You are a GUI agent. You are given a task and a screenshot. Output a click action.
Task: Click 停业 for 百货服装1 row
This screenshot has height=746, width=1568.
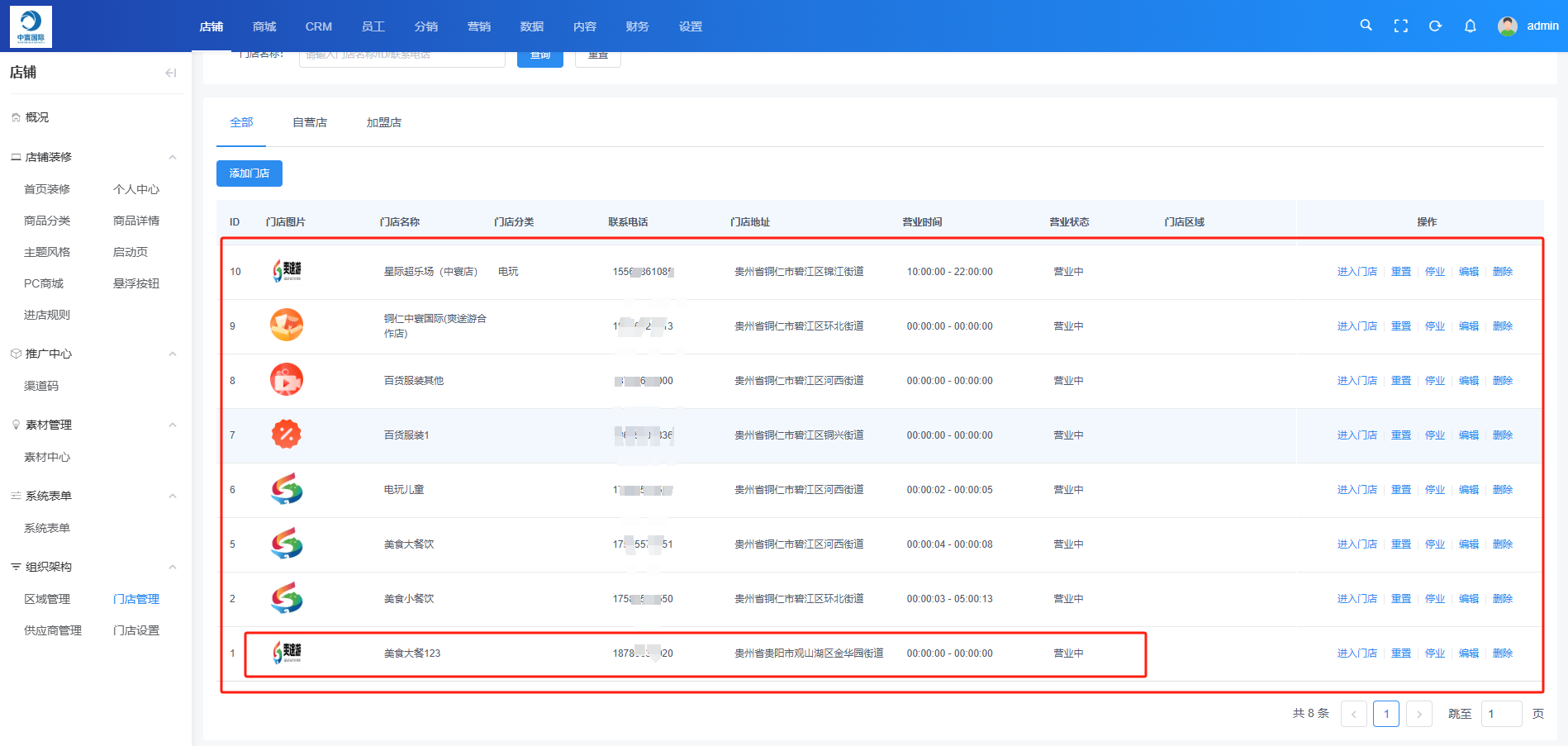[1435, 435]
